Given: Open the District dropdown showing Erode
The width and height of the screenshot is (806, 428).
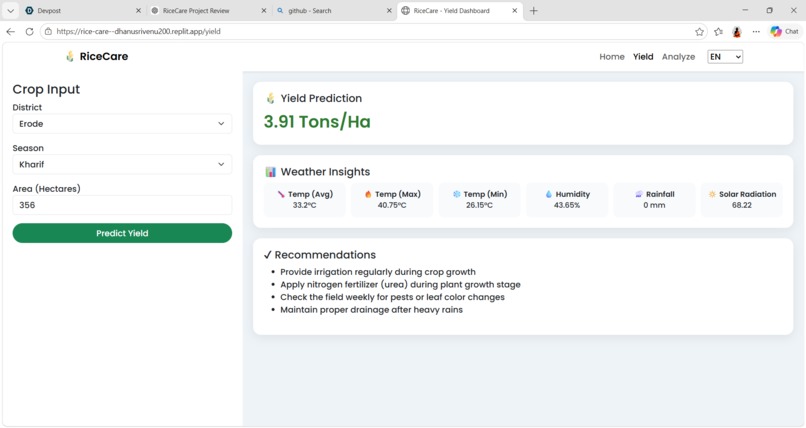Looking at the screenshot, I should coord(122,123).
